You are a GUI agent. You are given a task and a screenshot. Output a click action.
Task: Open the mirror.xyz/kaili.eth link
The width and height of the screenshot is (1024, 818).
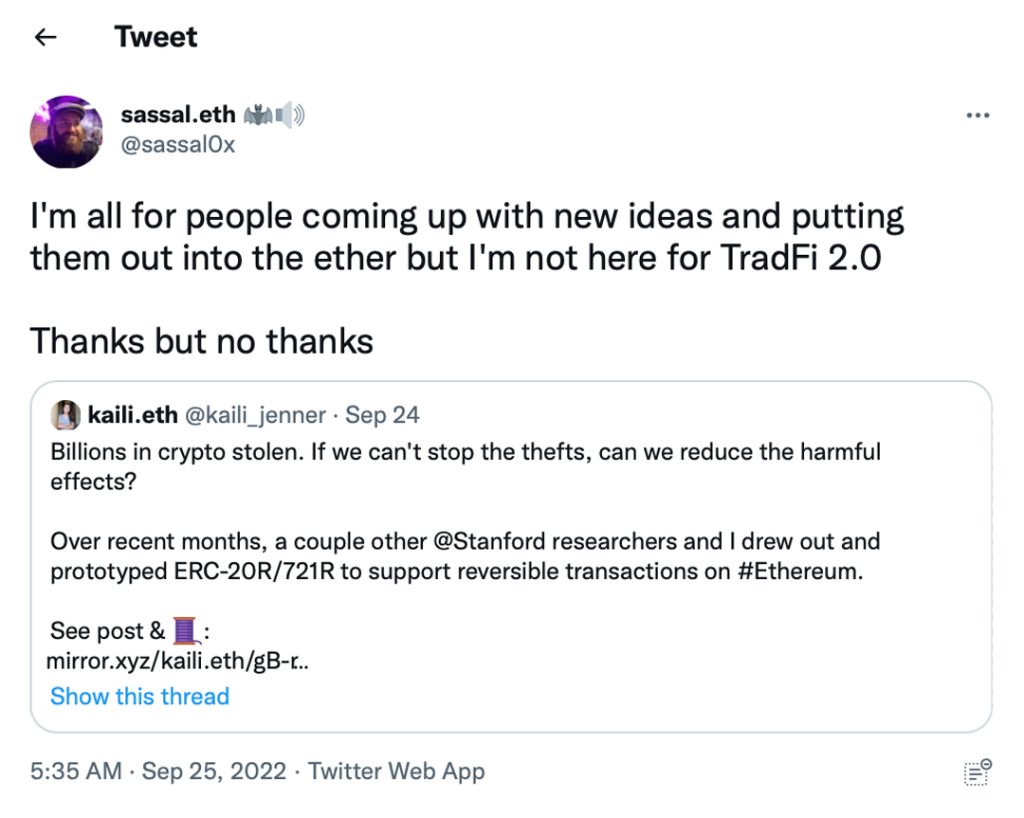point(177,661)
